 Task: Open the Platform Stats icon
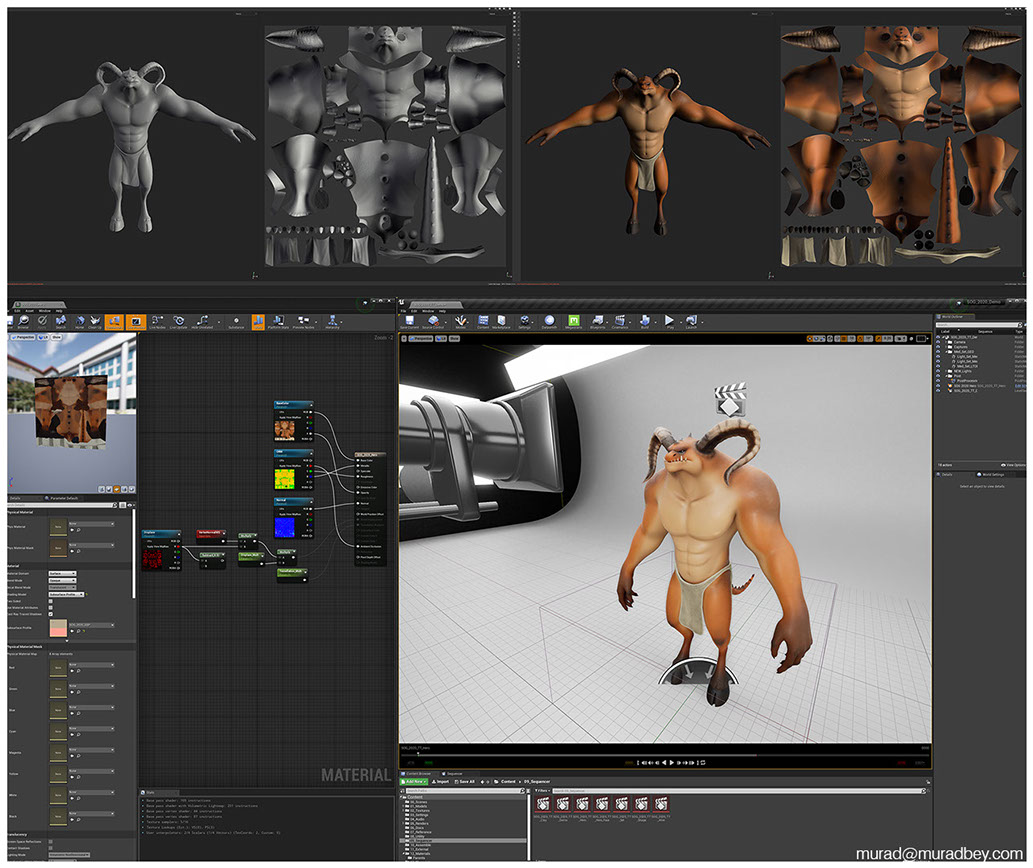(x=277, y=321)
